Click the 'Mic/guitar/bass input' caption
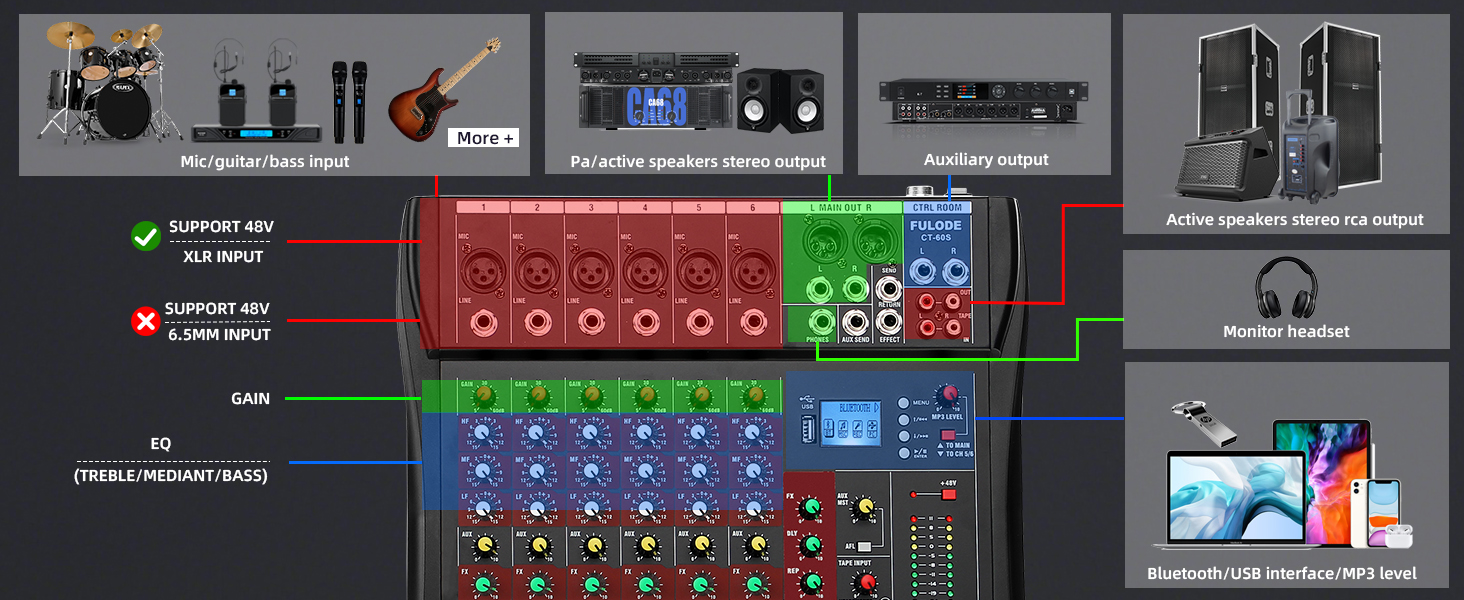The width and height of the screenshot is (1464, 600). (x=265, y=161)
